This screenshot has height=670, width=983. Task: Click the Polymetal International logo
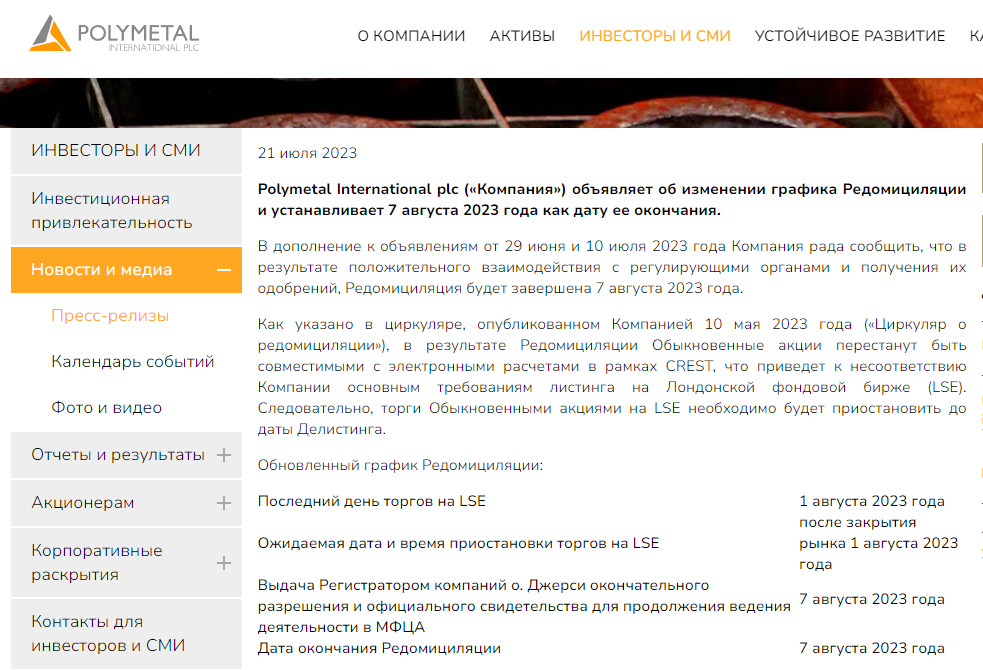click(x=114, y=33)
